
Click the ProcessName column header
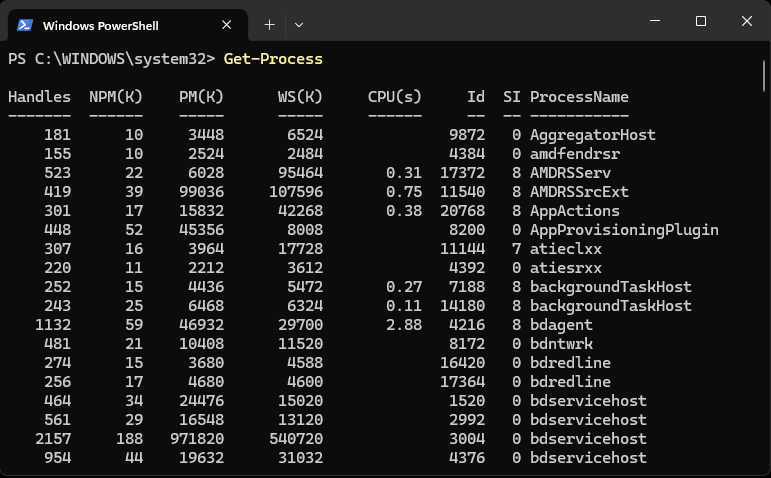[x=579, y=97]
